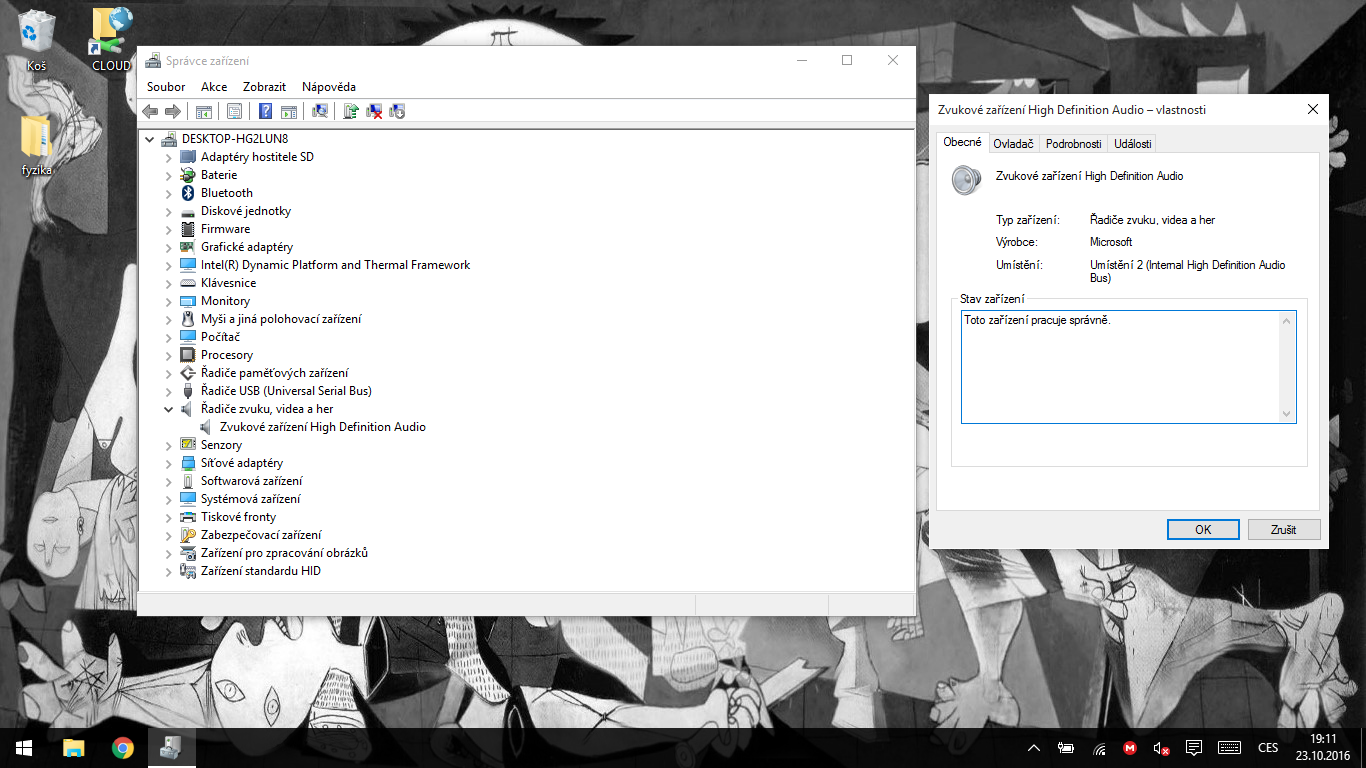This screenshot has width=1366, height=768.
Task: Open the Windows Start menu
Action: coord(24,748)
